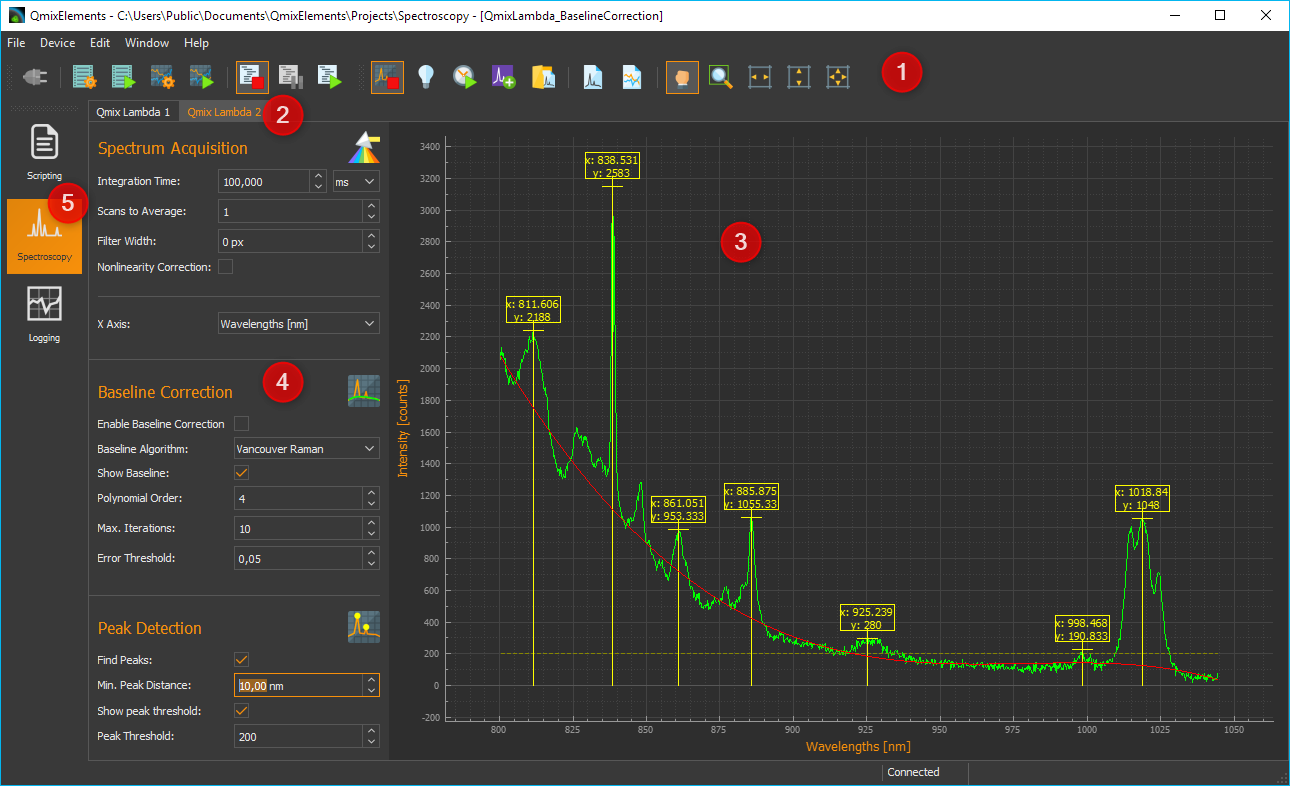Open the Logging sidebar section
Viewport: 1290px width, 786px height.
click(x=44, y=315)
